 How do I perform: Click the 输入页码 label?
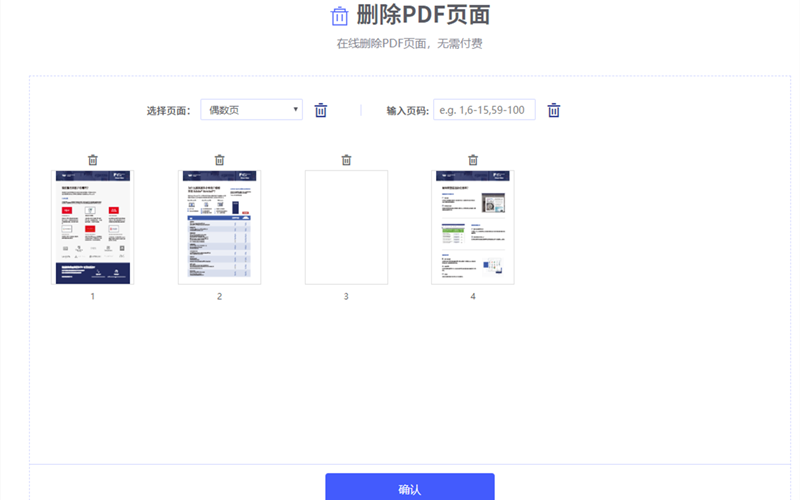[408, 111]
